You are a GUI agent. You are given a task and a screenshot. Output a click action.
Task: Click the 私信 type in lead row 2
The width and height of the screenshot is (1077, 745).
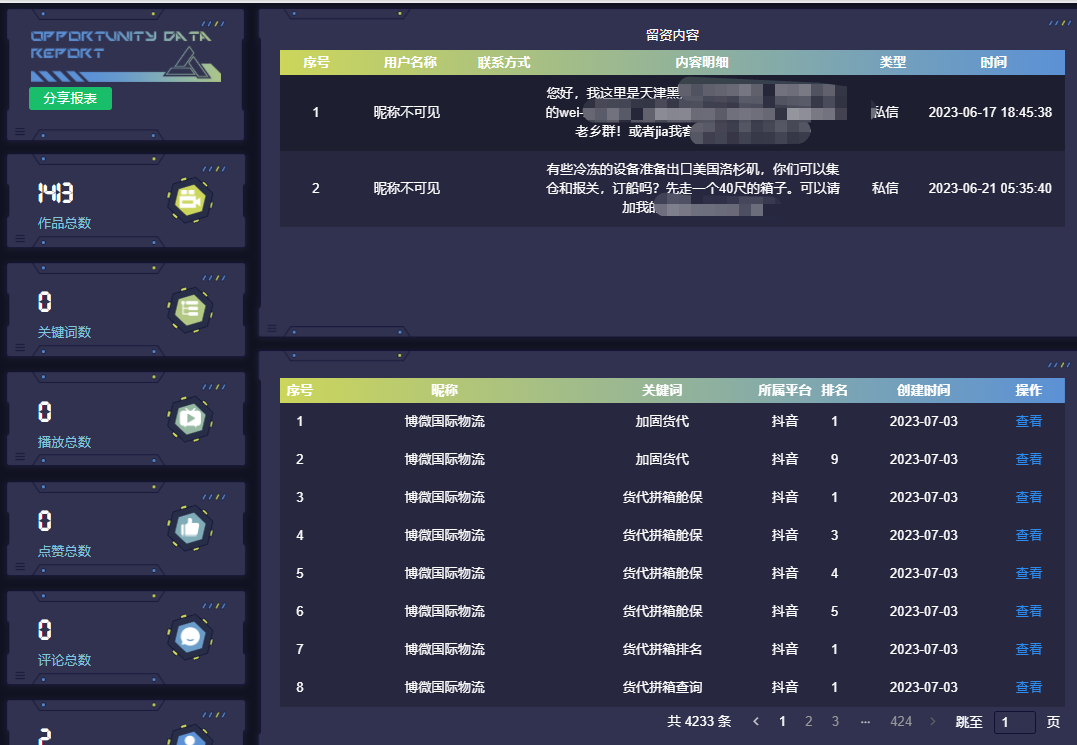885,188
